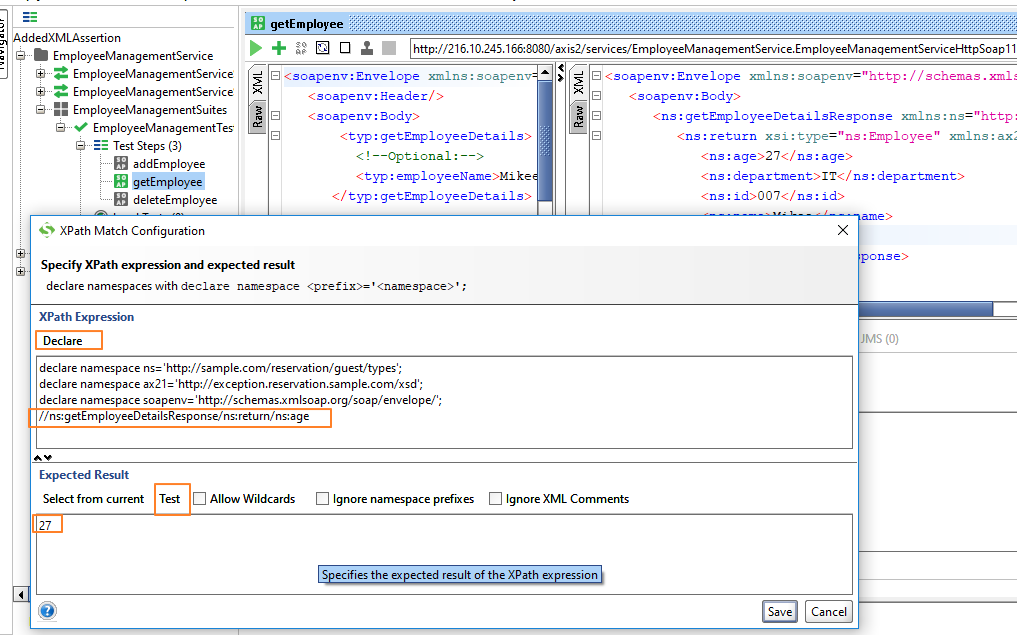Open the help icon in XPath dialog
This screenshot has width=1017, height=635.
point(46,611)
